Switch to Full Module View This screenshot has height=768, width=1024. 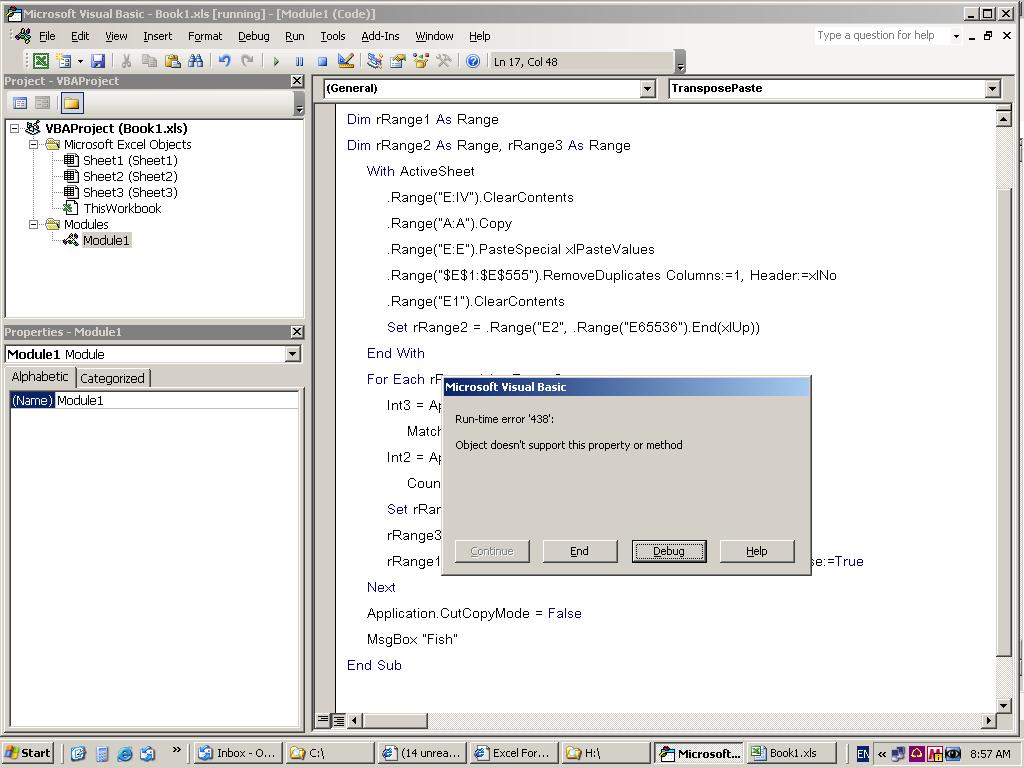tap(339, 720)
